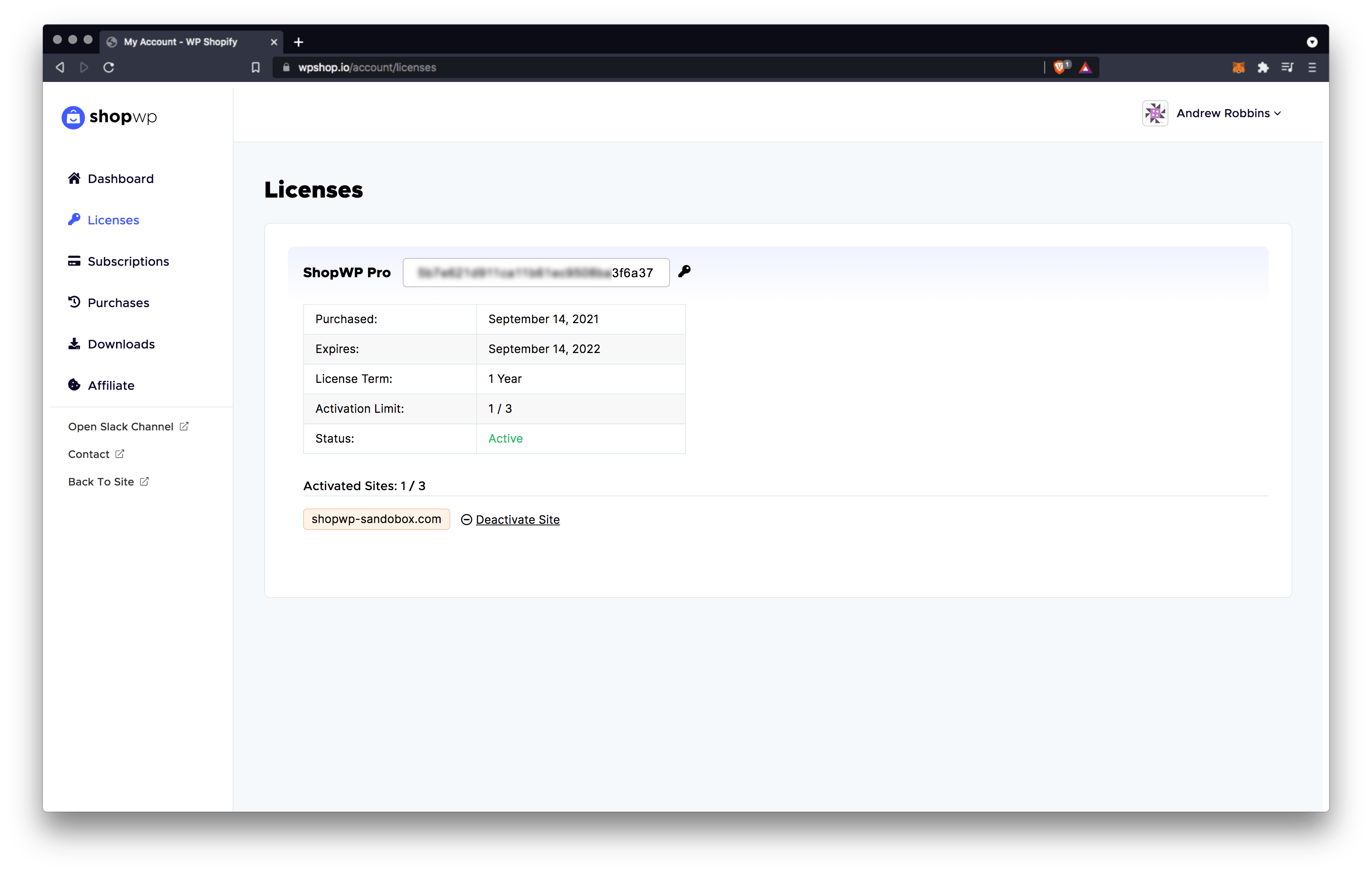The width and height of the screenshot is (1372, 873).
Task: Go back with the browser back arrow
Action: (x=60, y=67)
